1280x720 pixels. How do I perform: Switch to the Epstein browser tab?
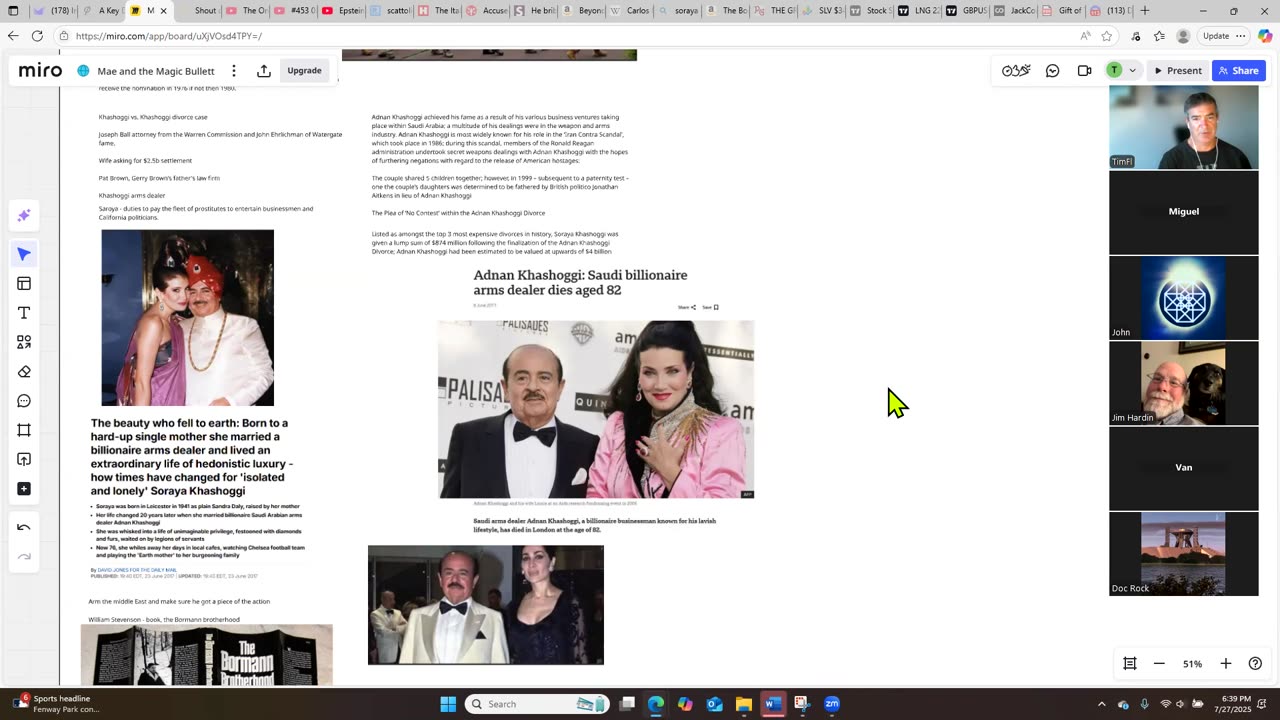coord(343,11)
